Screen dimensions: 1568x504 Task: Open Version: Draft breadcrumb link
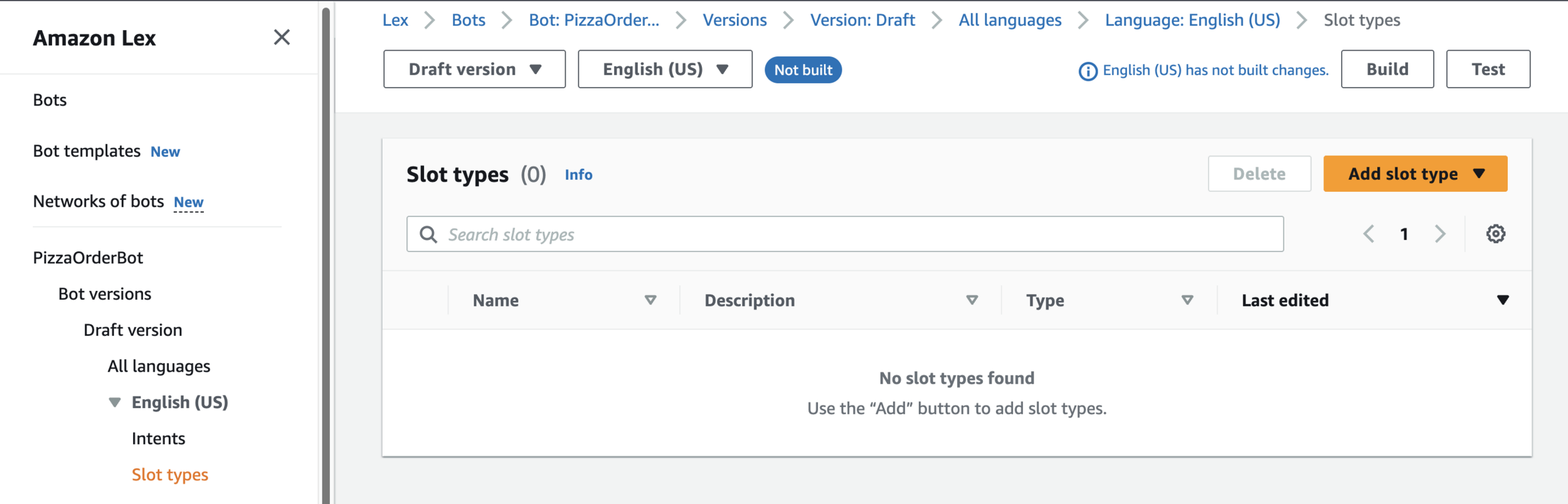[x=862, y=20]
